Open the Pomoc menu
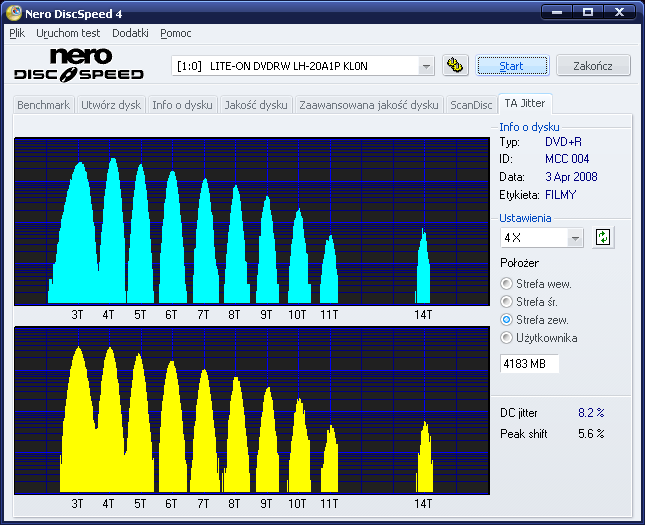This screenshot has height=525, width=645. (176, 33)
